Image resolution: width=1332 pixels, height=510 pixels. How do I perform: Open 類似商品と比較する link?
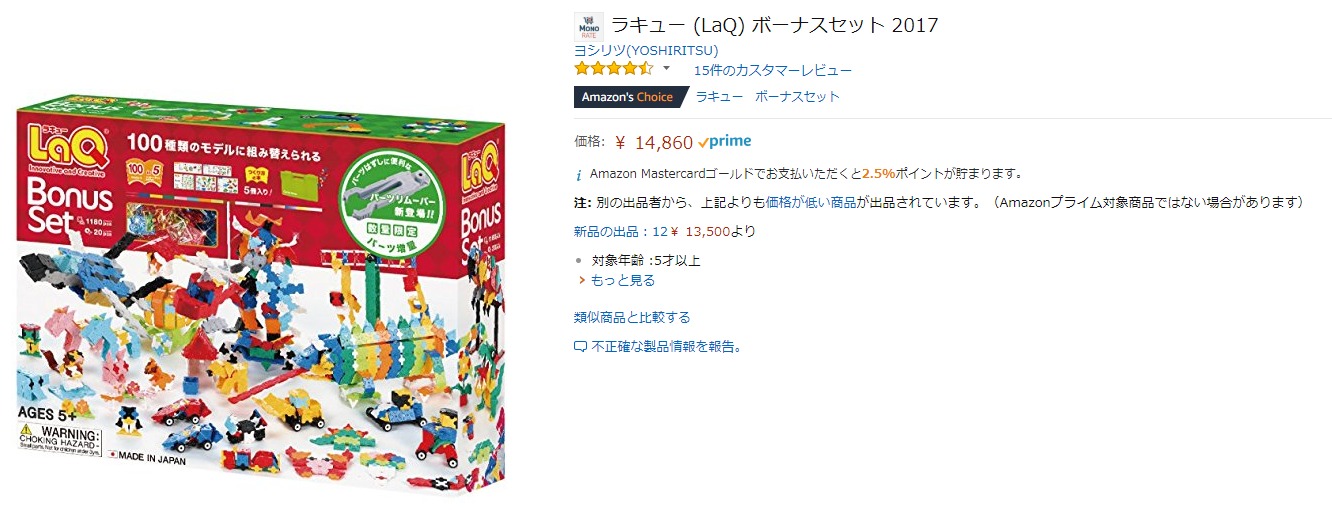632,318
